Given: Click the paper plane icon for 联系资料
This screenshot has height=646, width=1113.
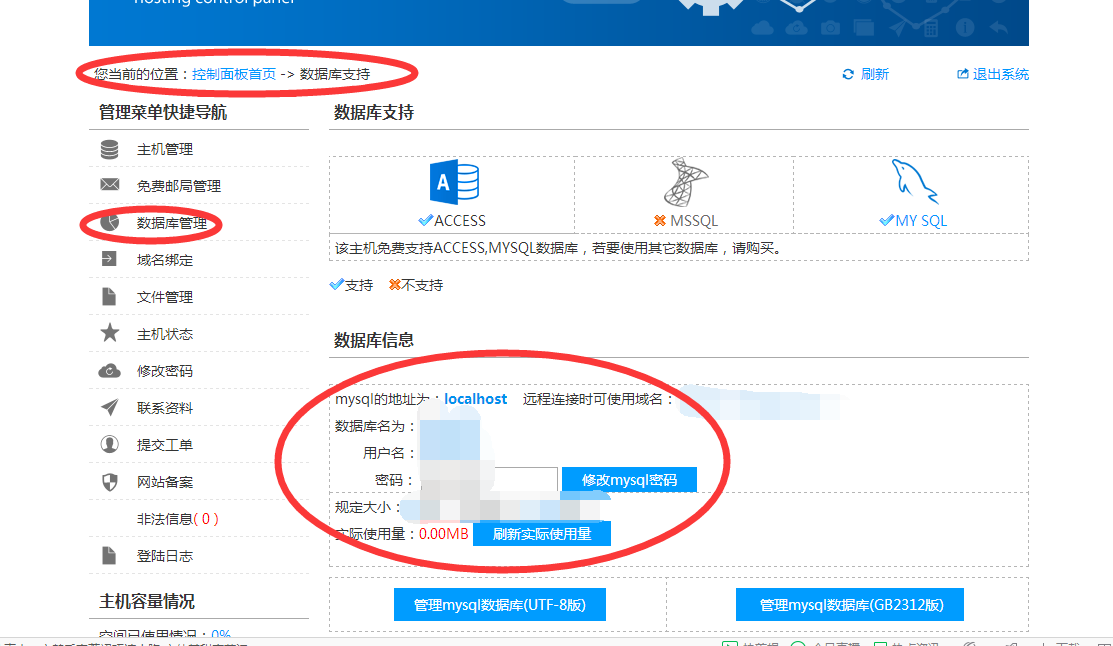Looking at the screenshot, I should tap(109, 408).
